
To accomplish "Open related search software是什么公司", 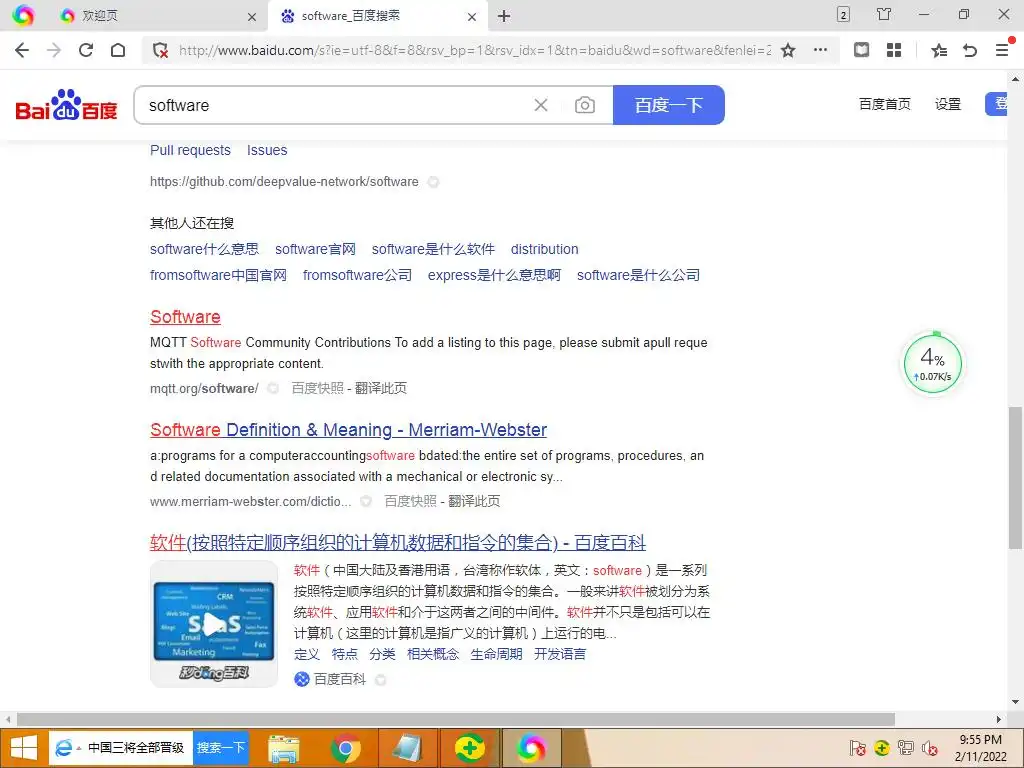I will click(638, 276).
